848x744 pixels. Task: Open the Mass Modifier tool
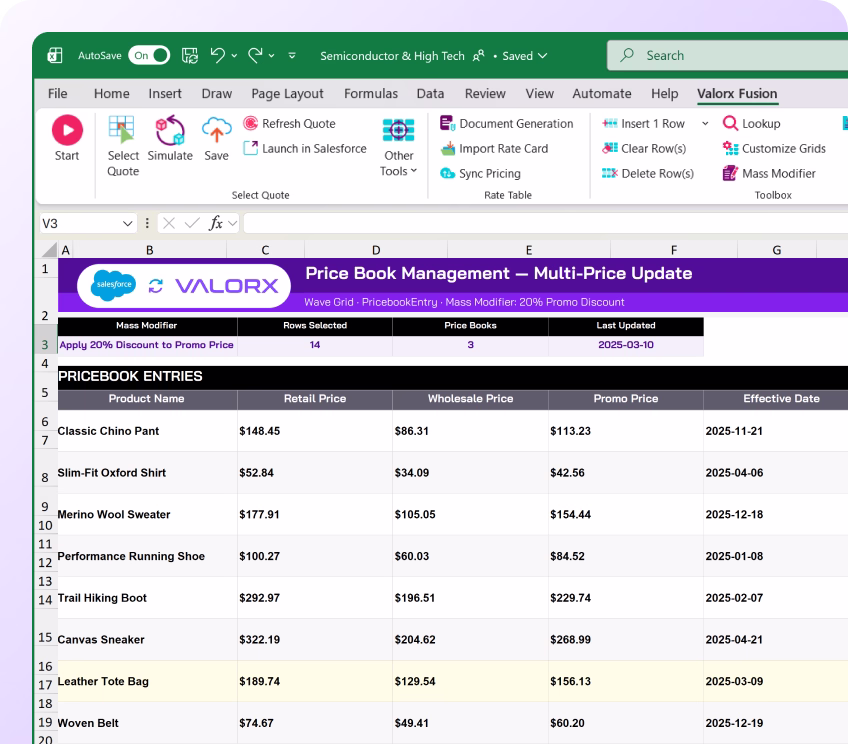[x=769, y=174]
